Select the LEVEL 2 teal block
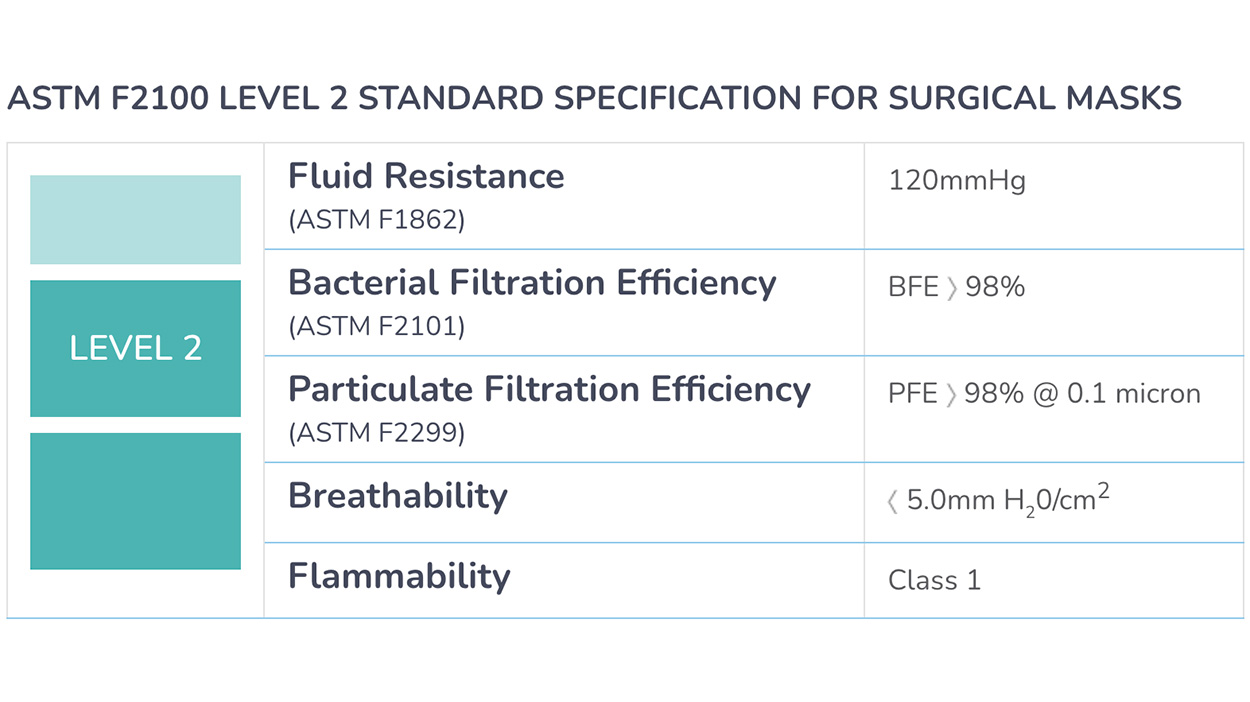 [x=135, y=348]
